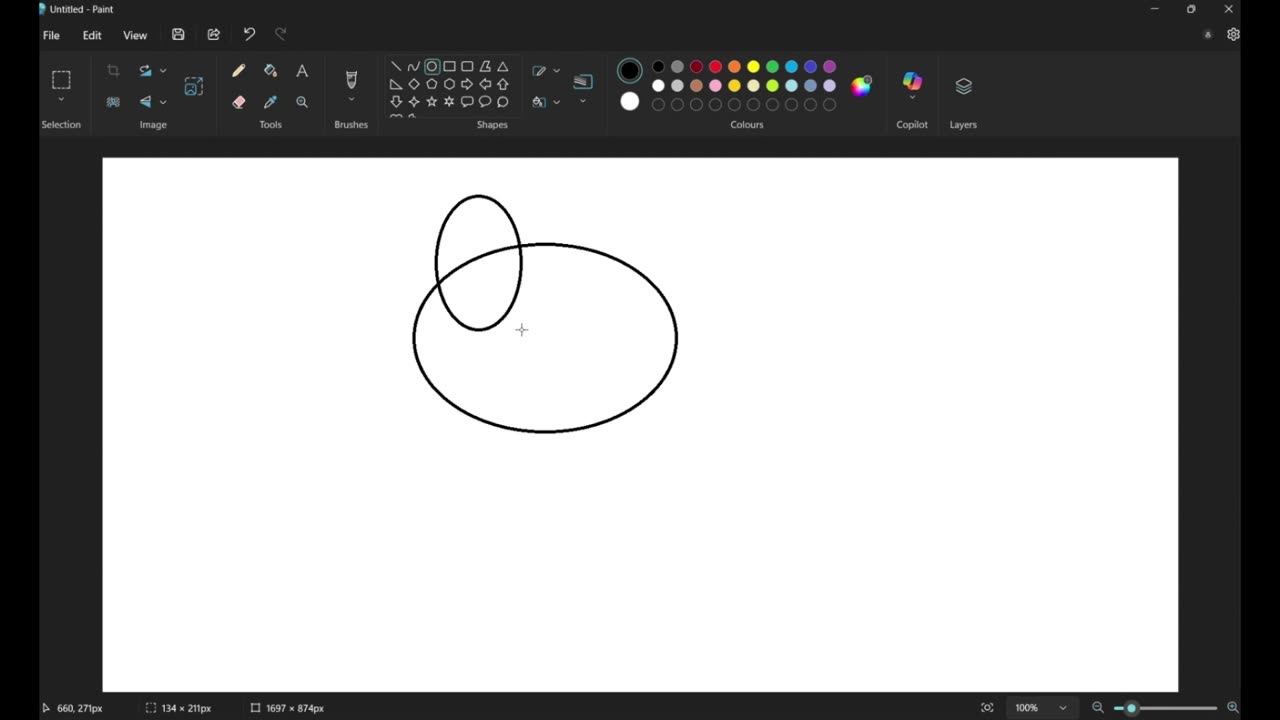Click the Save icon in the title bar
This screenshot has height=720, width=1280.
coord(178,35)
